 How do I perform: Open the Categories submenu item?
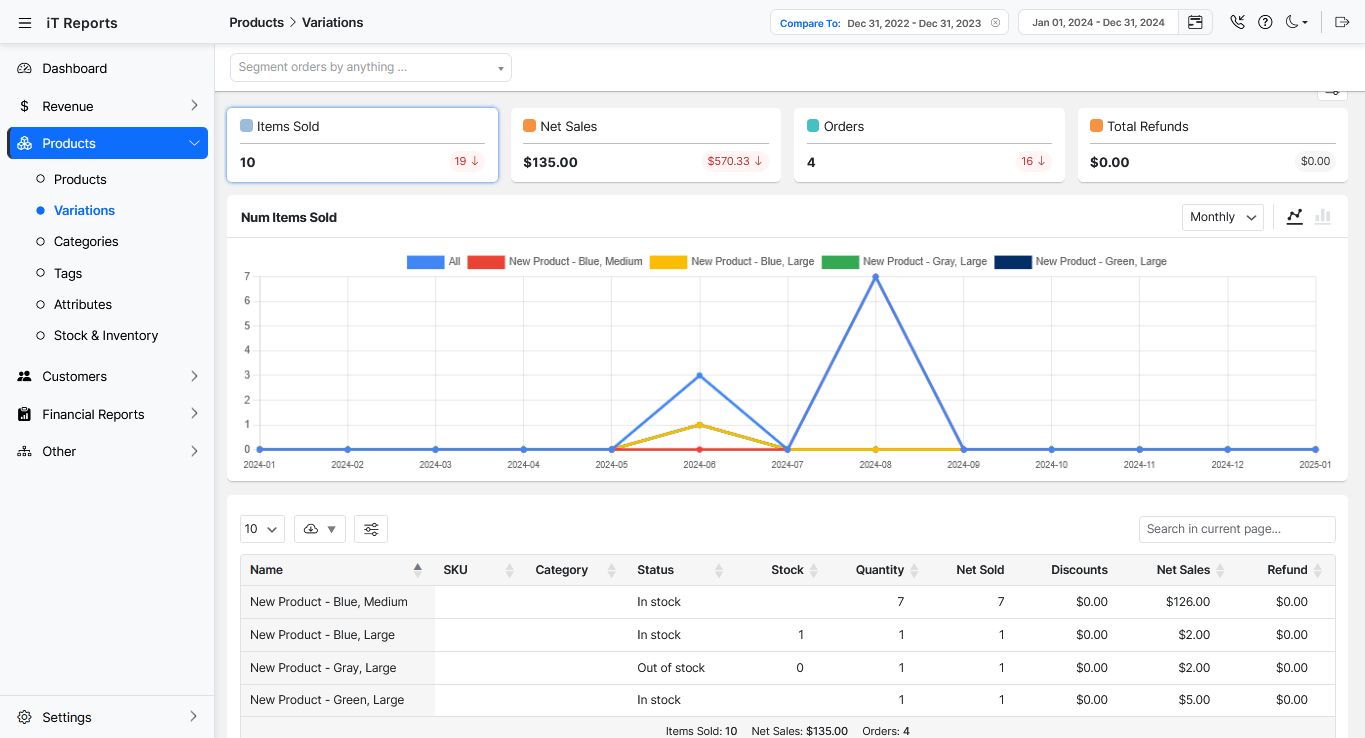pyautogui.click(x=86, y=242)
